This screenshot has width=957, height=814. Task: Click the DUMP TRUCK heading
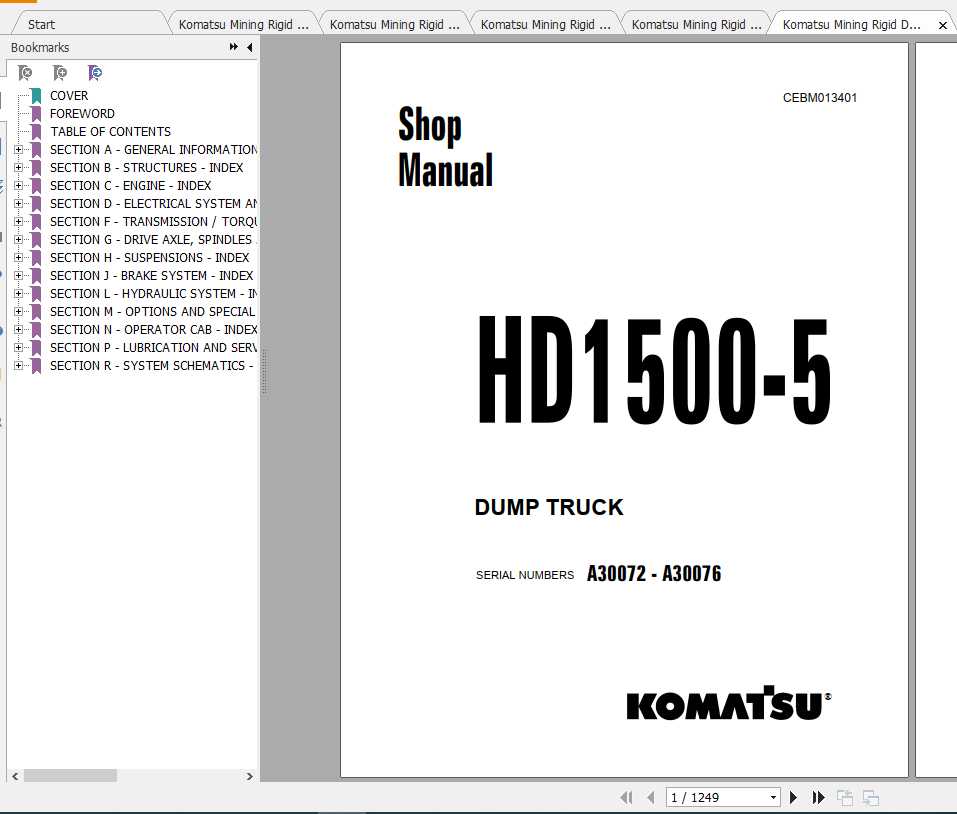tap(549, 507)
